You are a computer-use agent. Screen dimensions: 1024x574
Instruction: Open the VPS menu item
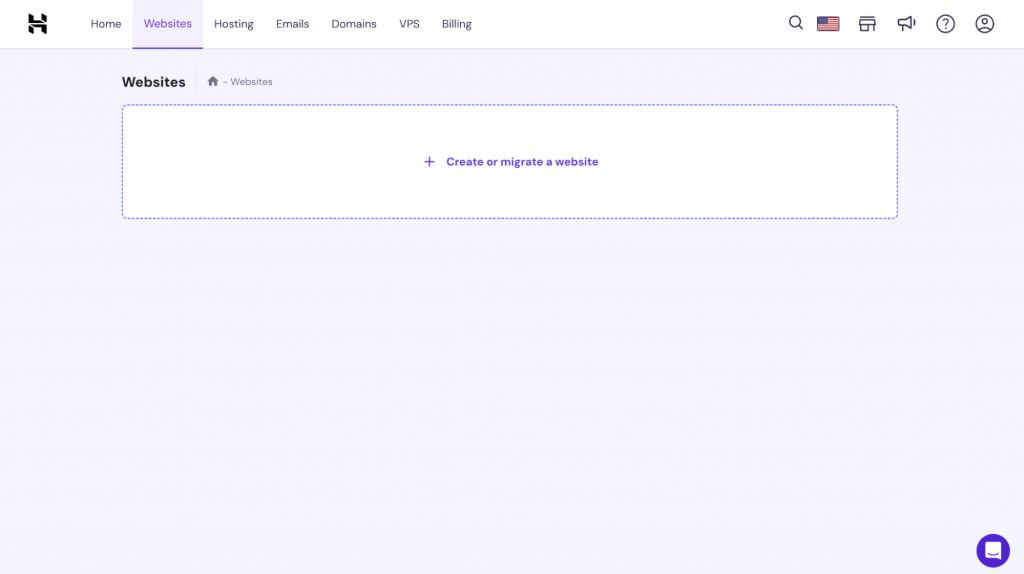tap(409, 24)
